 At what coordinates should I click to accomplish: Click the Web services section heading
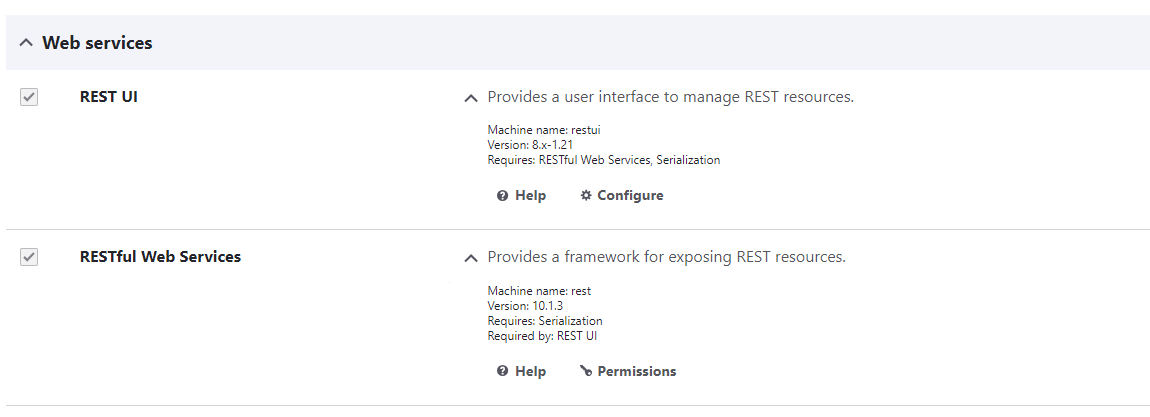pyautogui.click(x=97, y=43)
